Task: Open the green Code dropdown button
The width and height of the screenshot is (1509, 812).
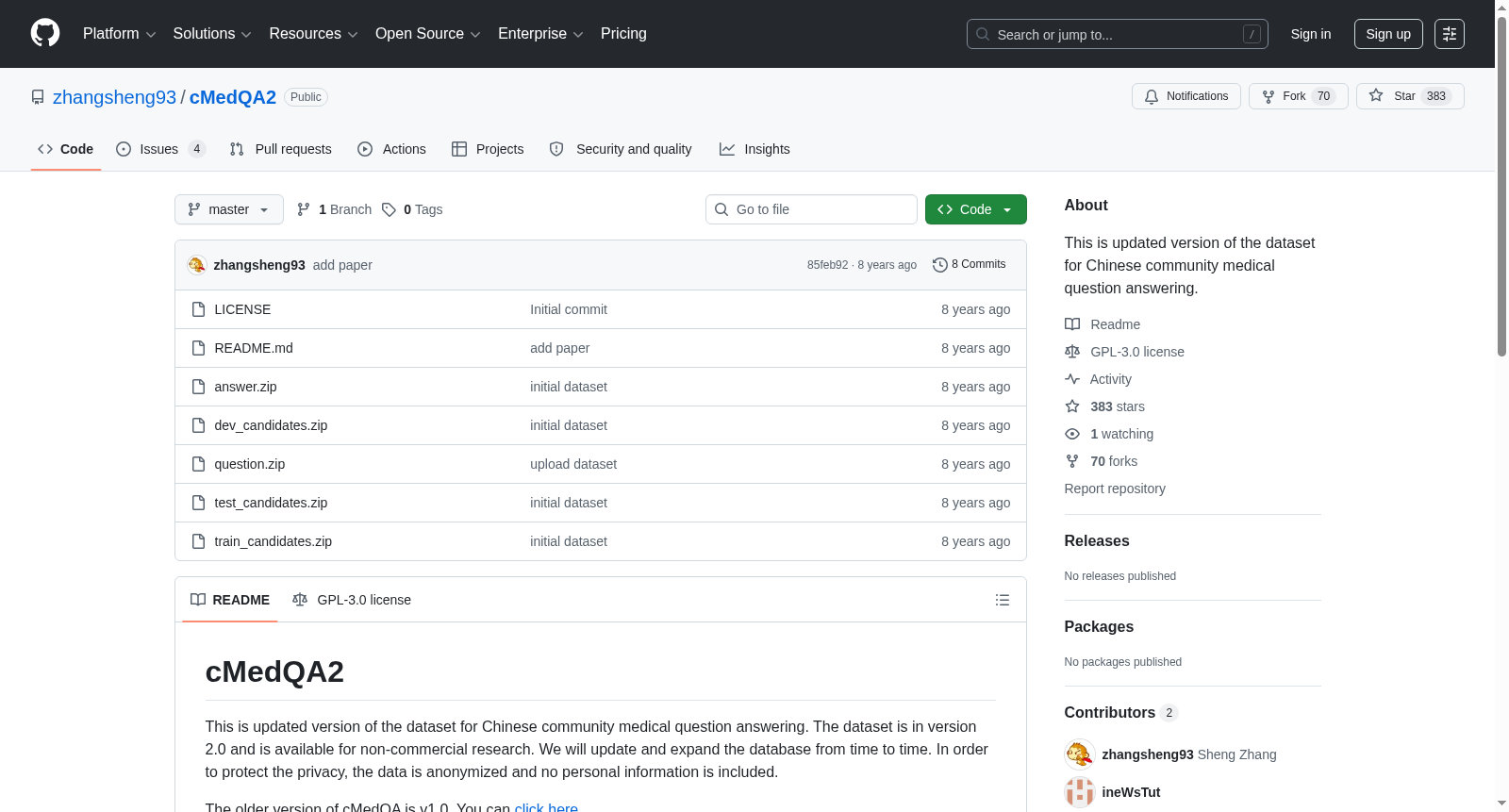Action: click(976, 209)
